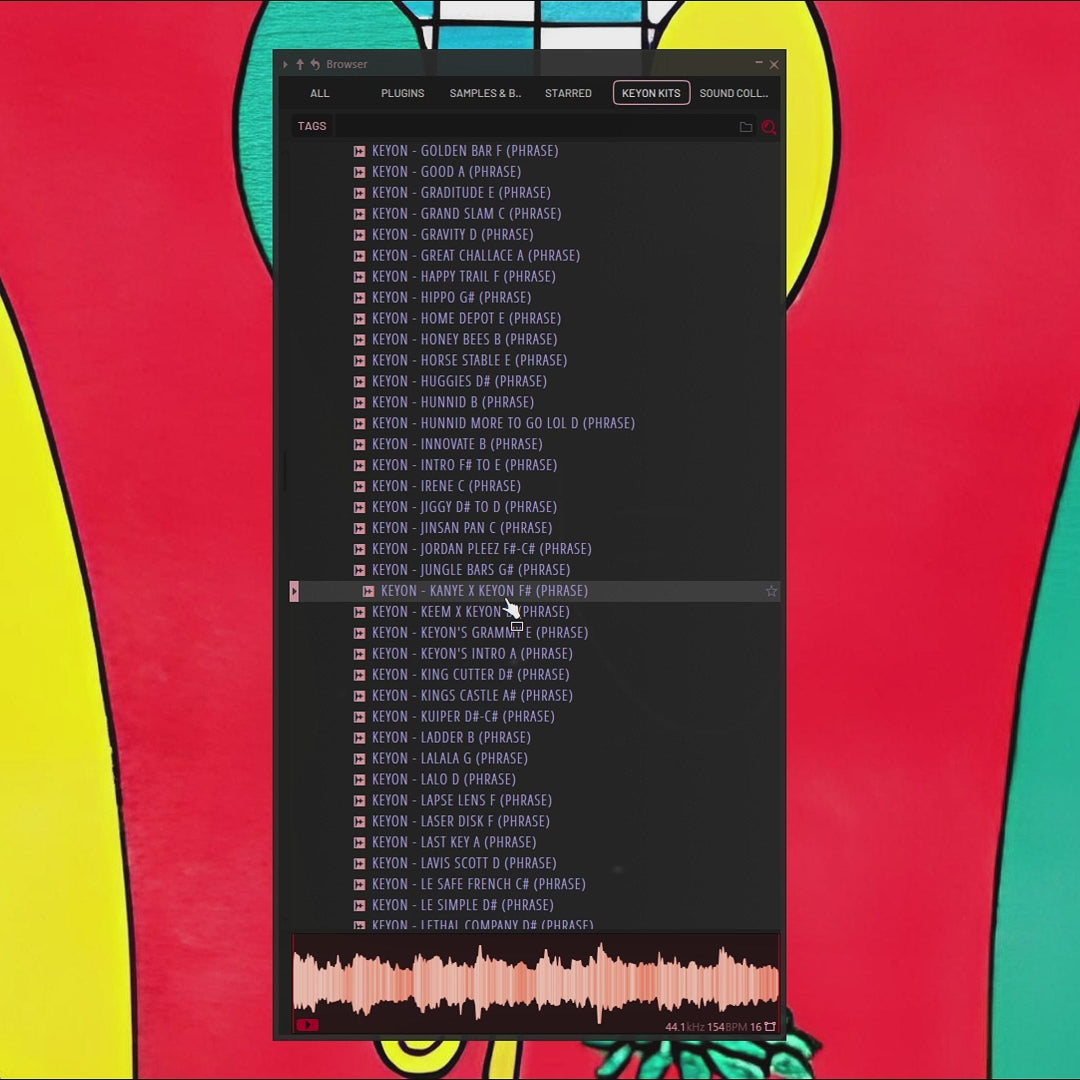Click the folder icon in the tags bar
This screenshot has width=1080, height=1080.
745,127
